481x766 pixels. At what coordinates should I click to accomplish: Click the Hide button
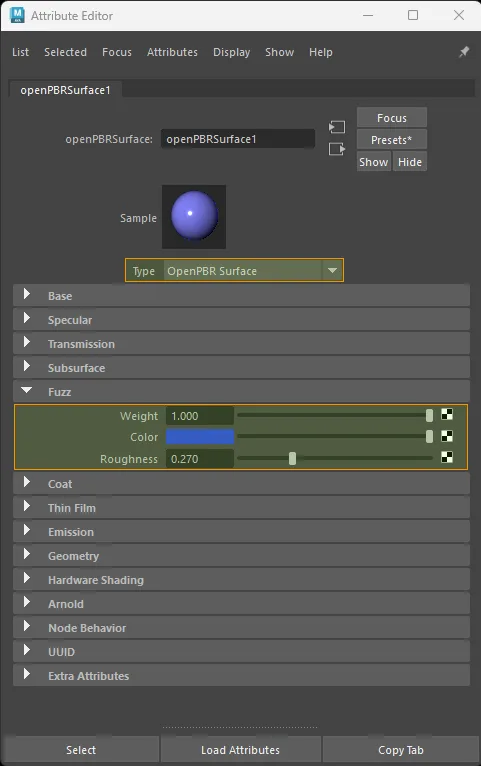pyautogui.click(x=410, y=162)
